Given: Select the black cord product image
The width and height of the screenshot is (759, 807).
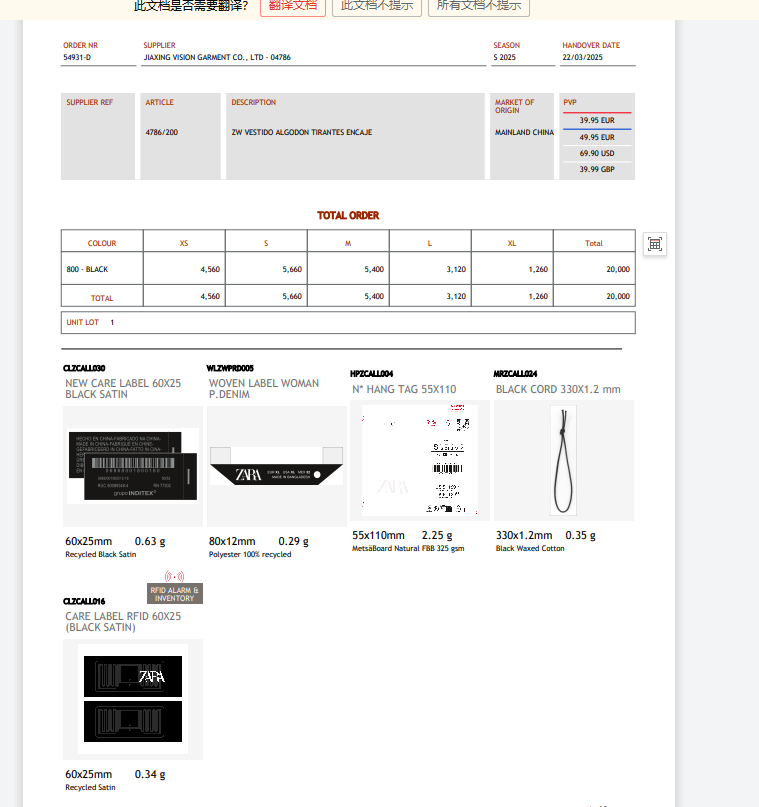Looking at the screenshot, I should pyautogui.click(x=563, y=460).
